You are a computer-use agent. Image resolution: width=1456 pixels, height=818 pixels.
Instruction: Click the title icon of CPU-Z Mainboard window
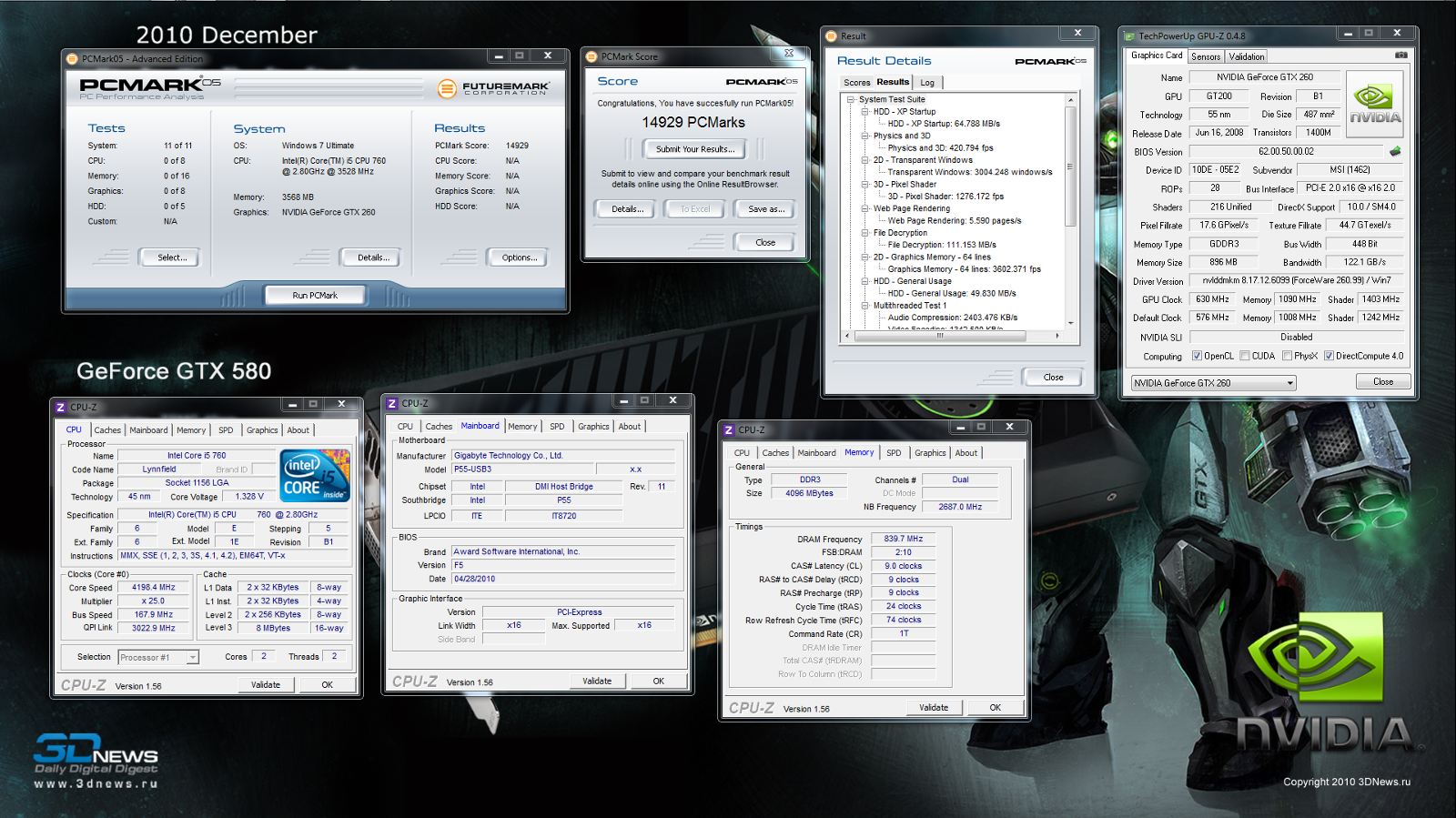(x=391, y=403)
